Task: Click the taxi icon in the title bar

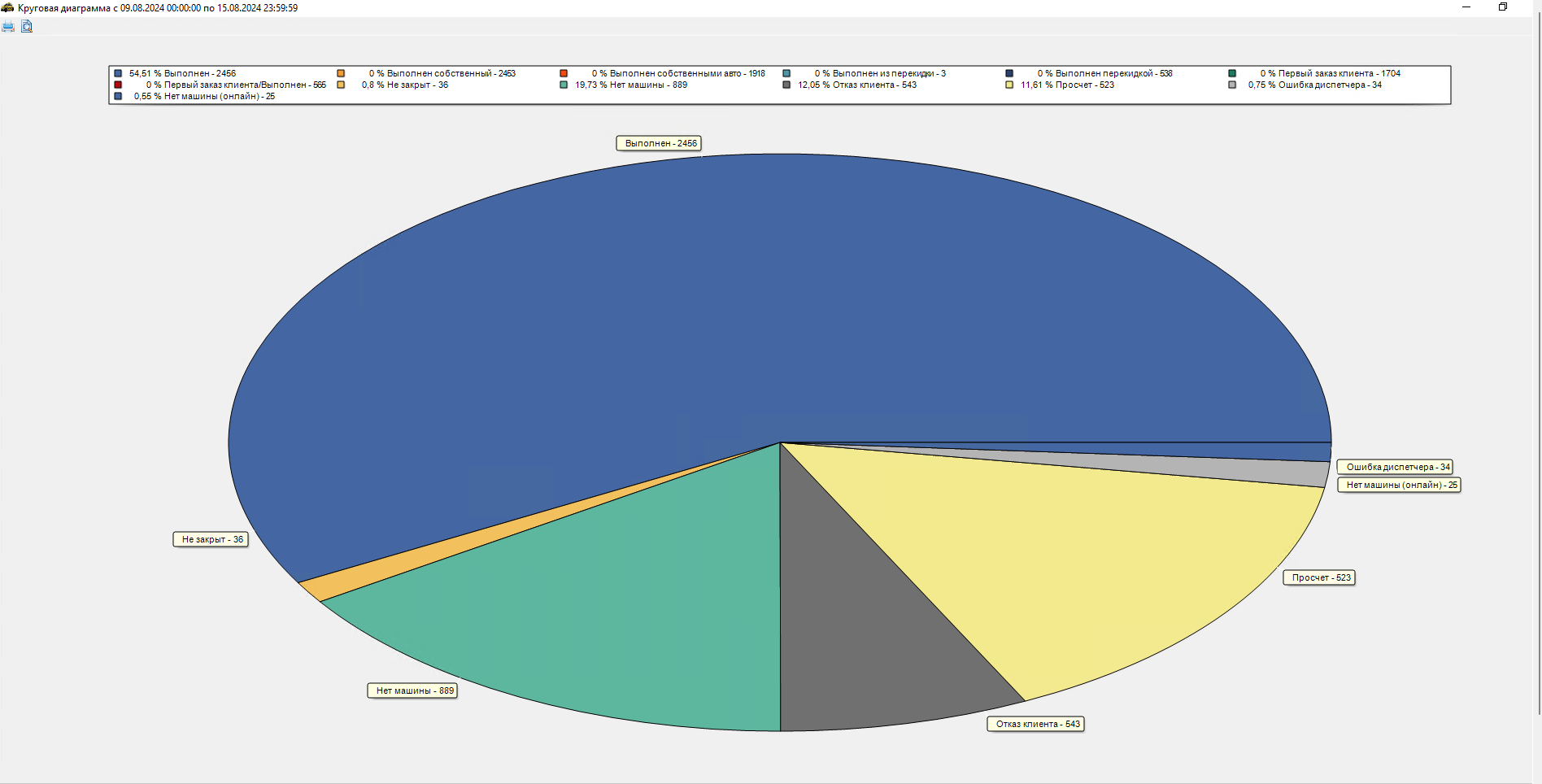Action: click(7, 7)
